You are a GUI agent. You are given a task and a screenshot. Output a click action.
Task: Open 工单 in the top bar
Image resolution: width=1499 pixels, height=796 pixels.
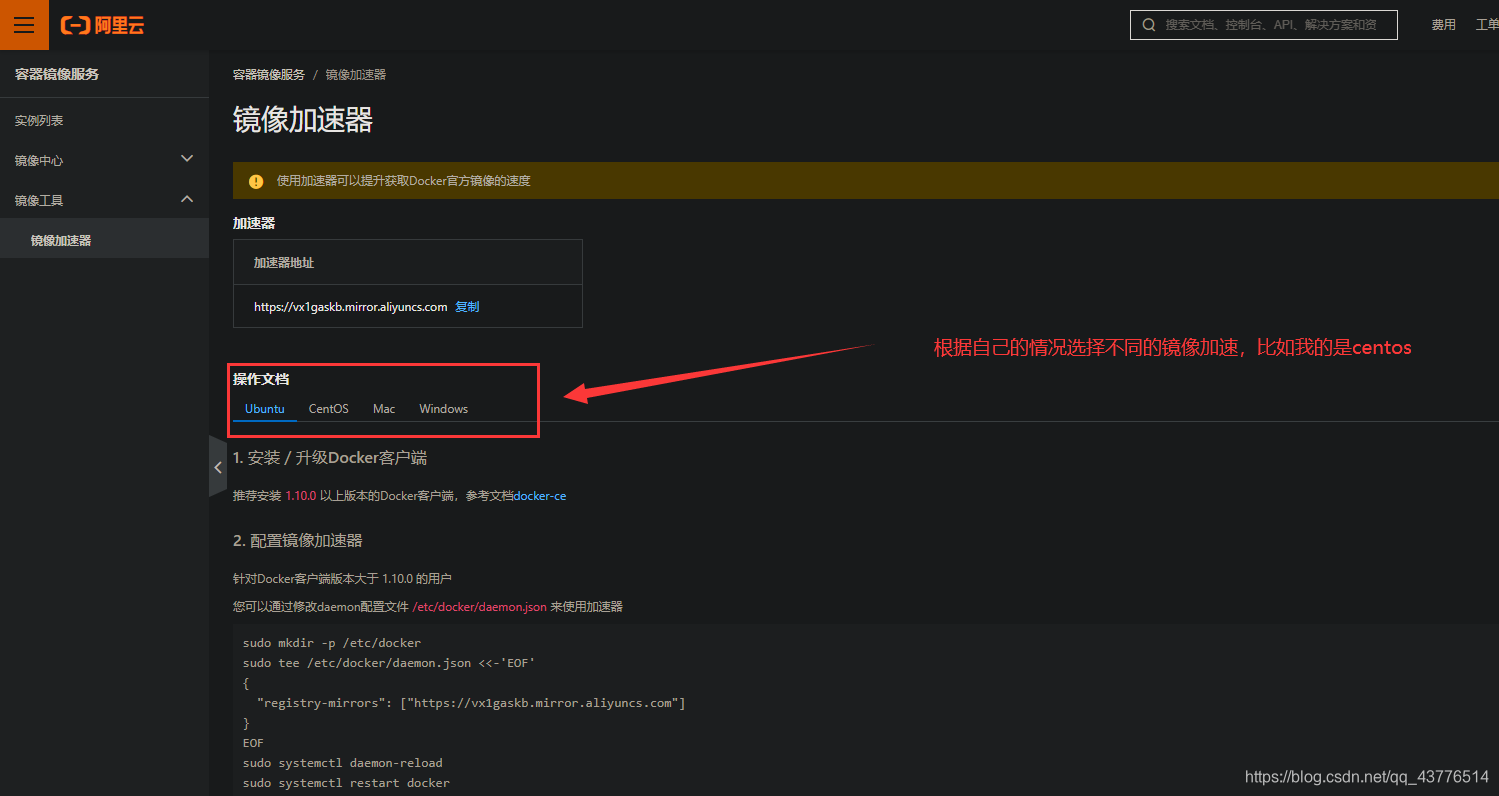pos(1487,25)
